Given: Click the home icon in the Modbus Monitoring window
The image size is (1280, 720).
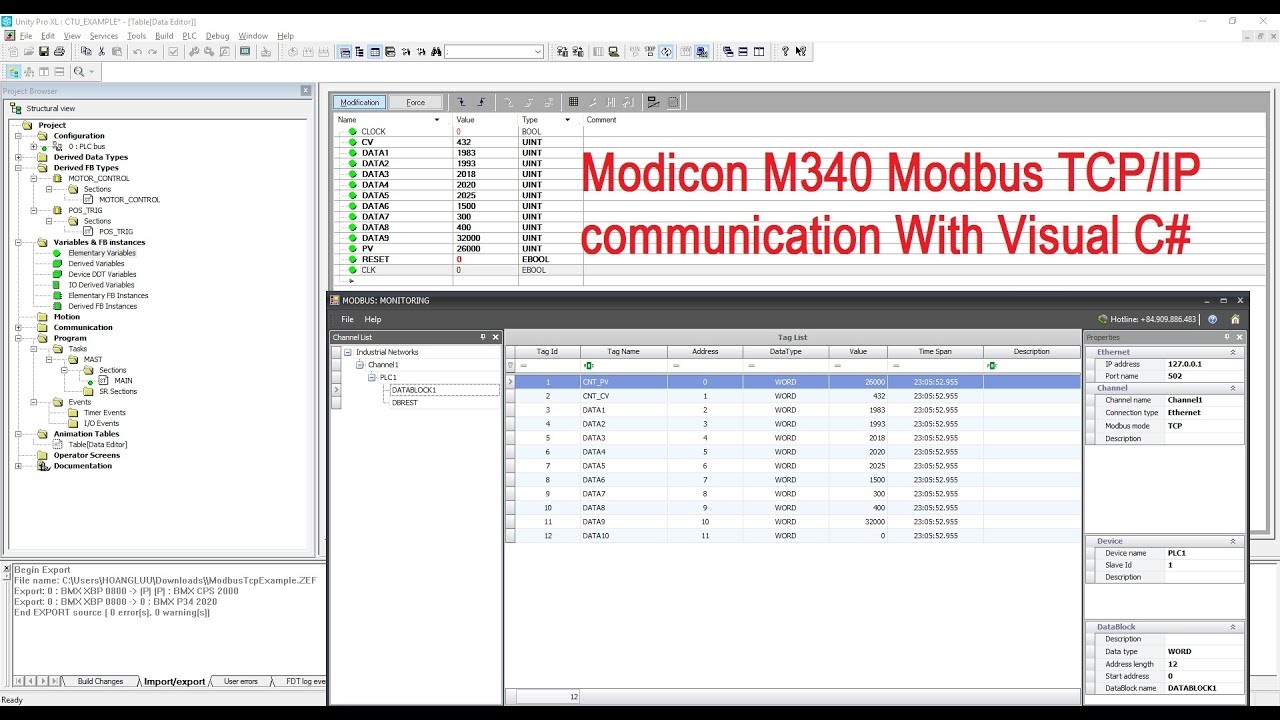Looking at the screenshot, I should (1235, 320).
